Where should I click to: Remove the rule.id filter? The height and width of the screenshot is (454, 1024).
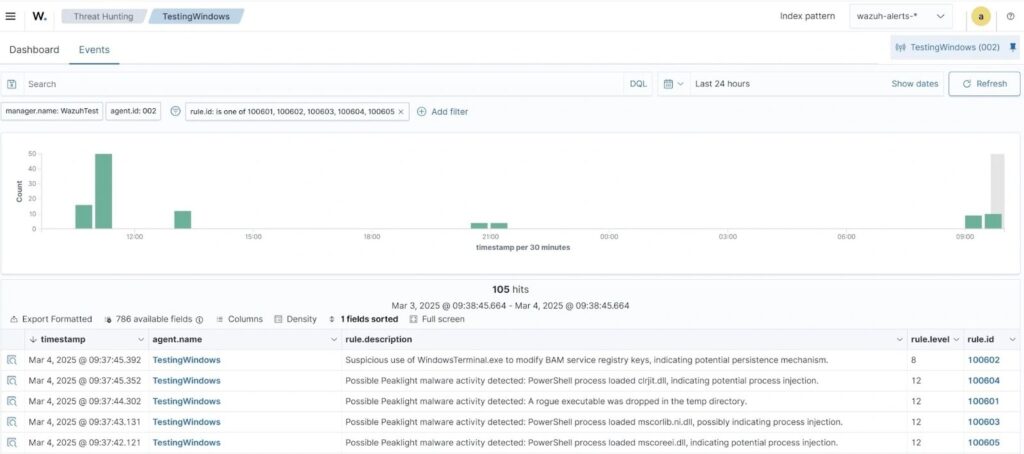[x=401, y=112]
